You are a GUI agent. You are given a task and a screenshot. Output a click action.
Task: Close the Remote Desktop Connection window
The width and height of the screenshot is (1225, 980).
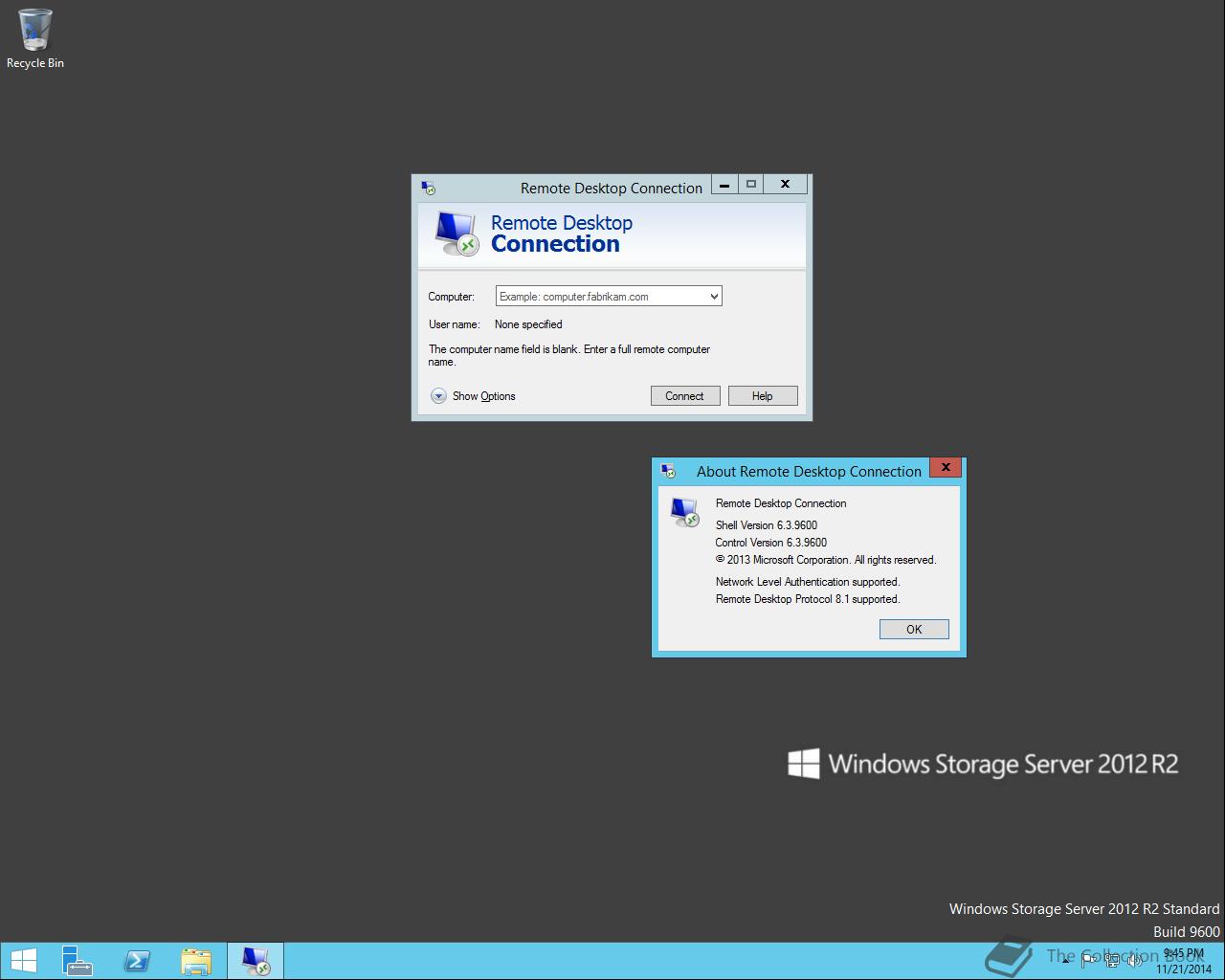pyautogui.click(x=785, y=184)
